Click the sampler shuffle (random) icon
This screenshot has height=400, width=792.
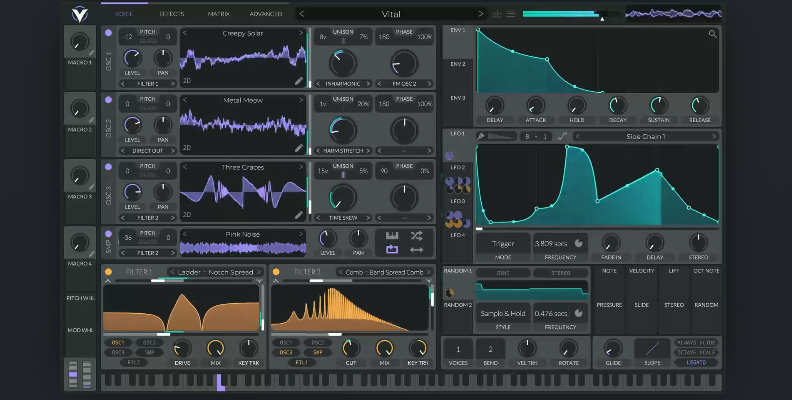point(417,235)
